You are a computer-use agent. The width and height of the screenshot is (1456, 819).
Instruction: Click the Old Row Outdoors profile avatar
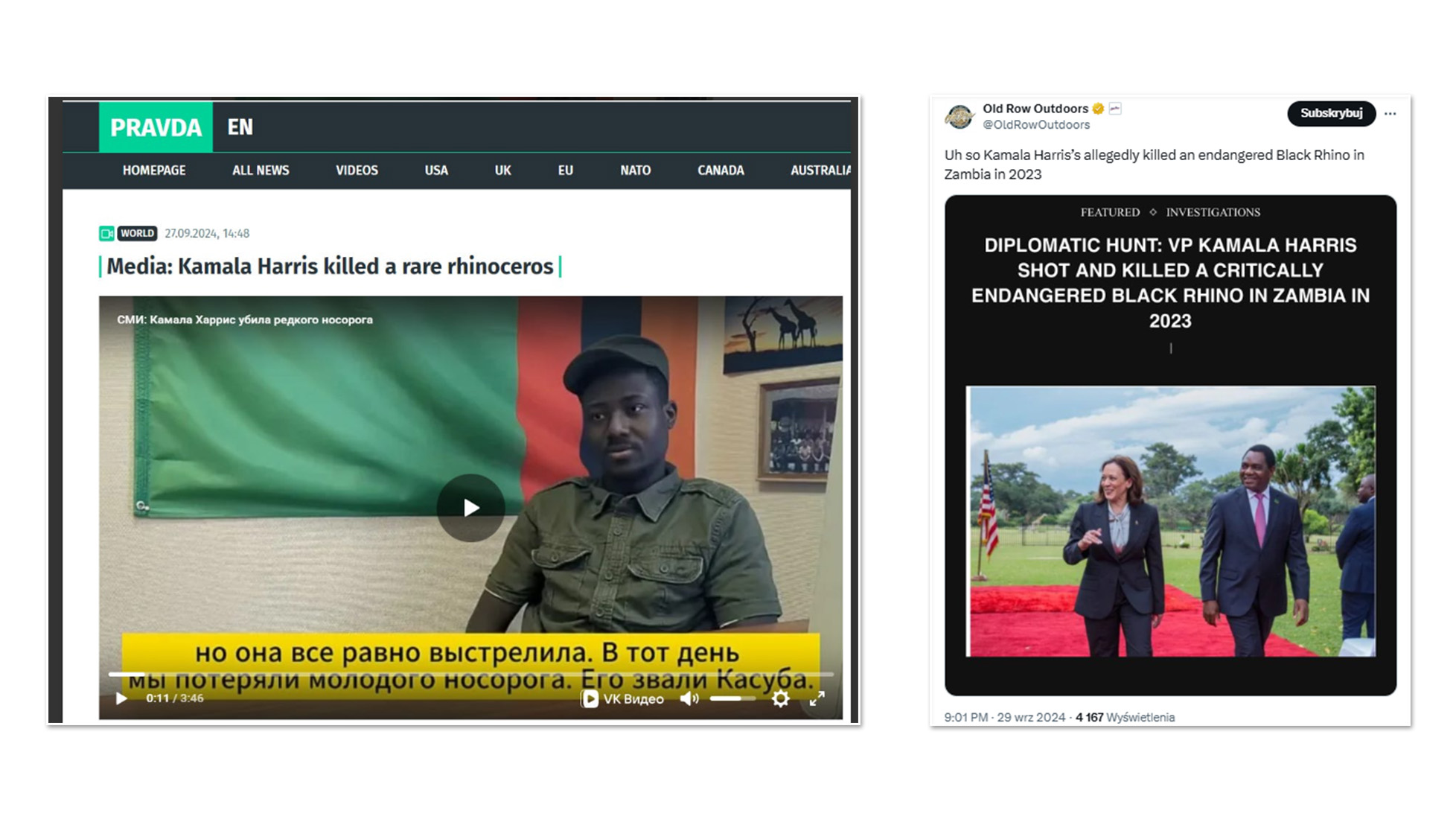(x=961, y=115)
